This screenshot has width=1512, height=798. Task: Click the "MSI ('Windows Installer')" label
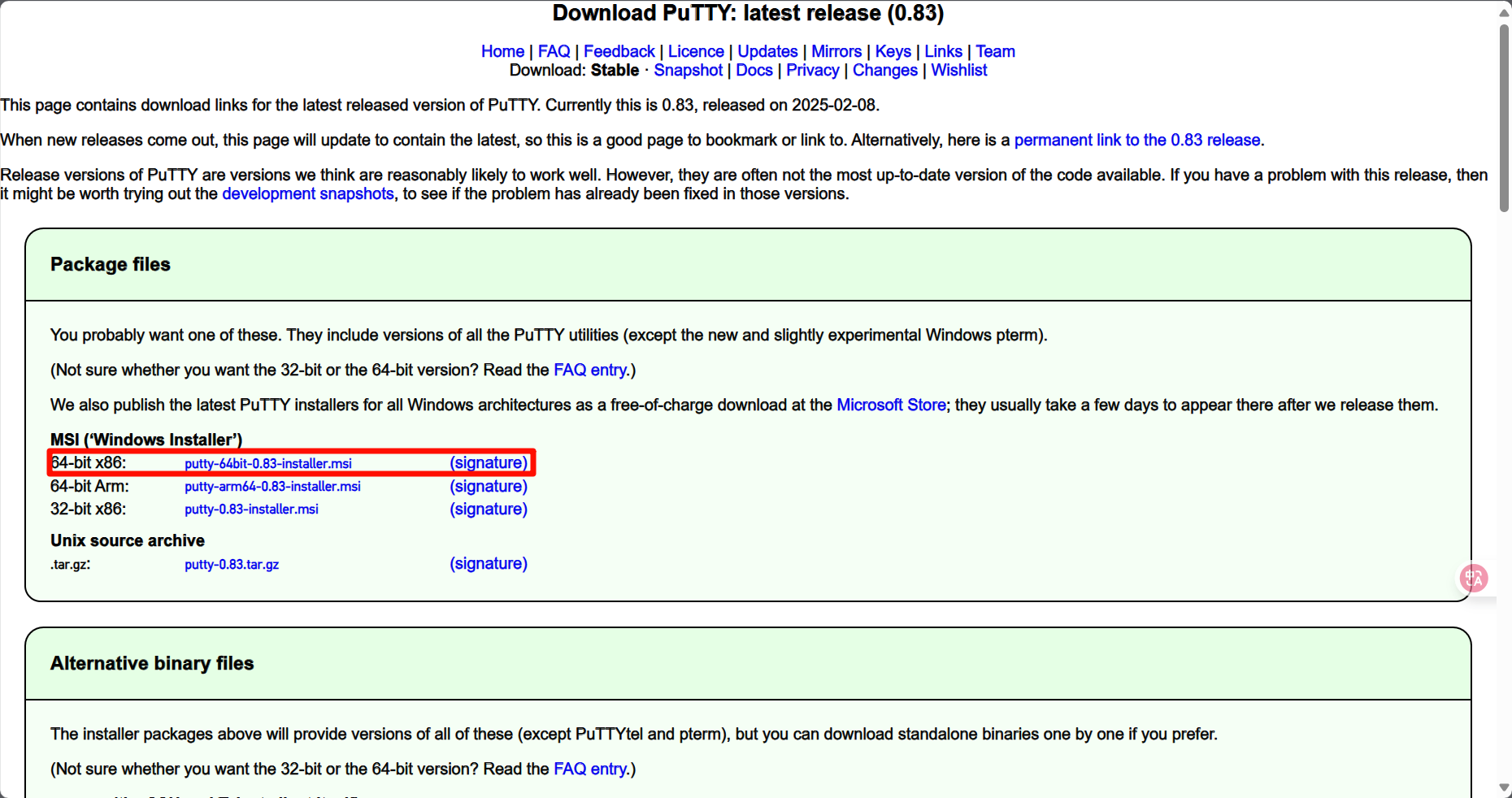146,440
